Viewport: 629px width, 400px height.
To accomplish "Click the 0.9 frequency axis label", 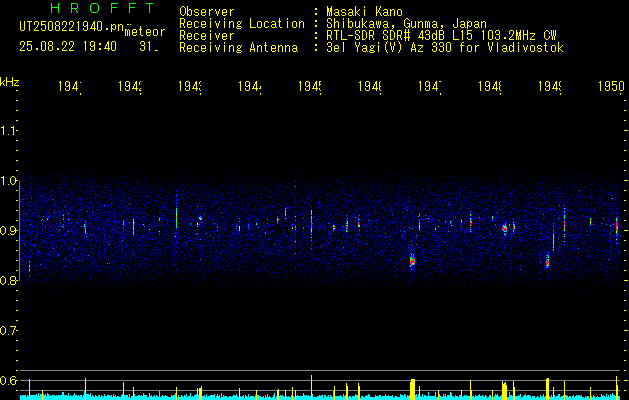I will pyautogui.click(x=8, y=230).
